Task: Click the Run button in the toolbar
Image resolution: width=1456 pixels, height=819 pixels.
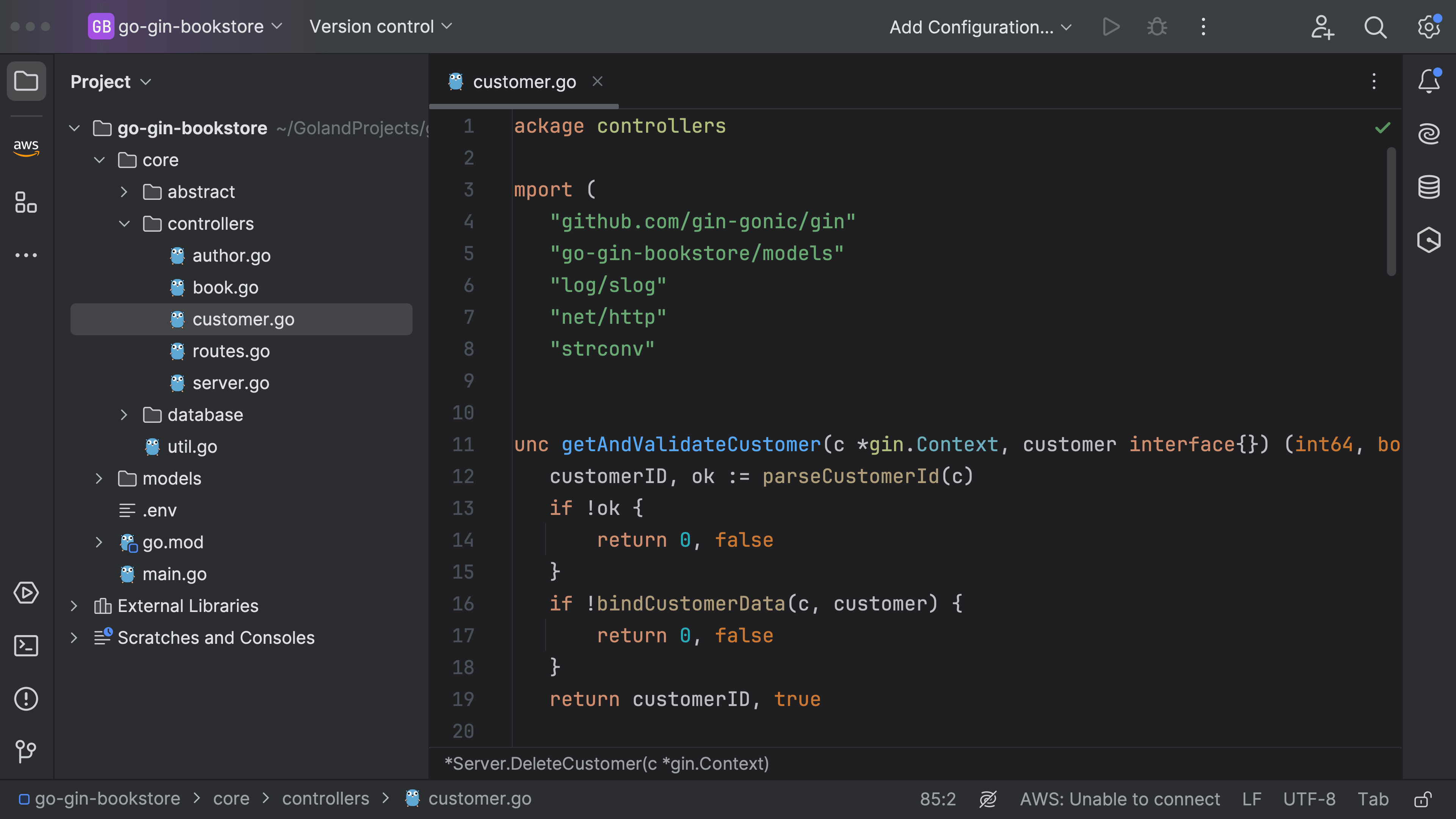Action: click(x=1111, y=27)
